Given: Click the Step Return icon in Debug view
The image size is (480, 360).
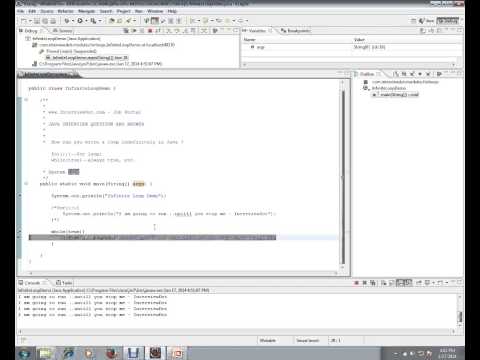Looking at the screenshot, I should click(185, 31).
